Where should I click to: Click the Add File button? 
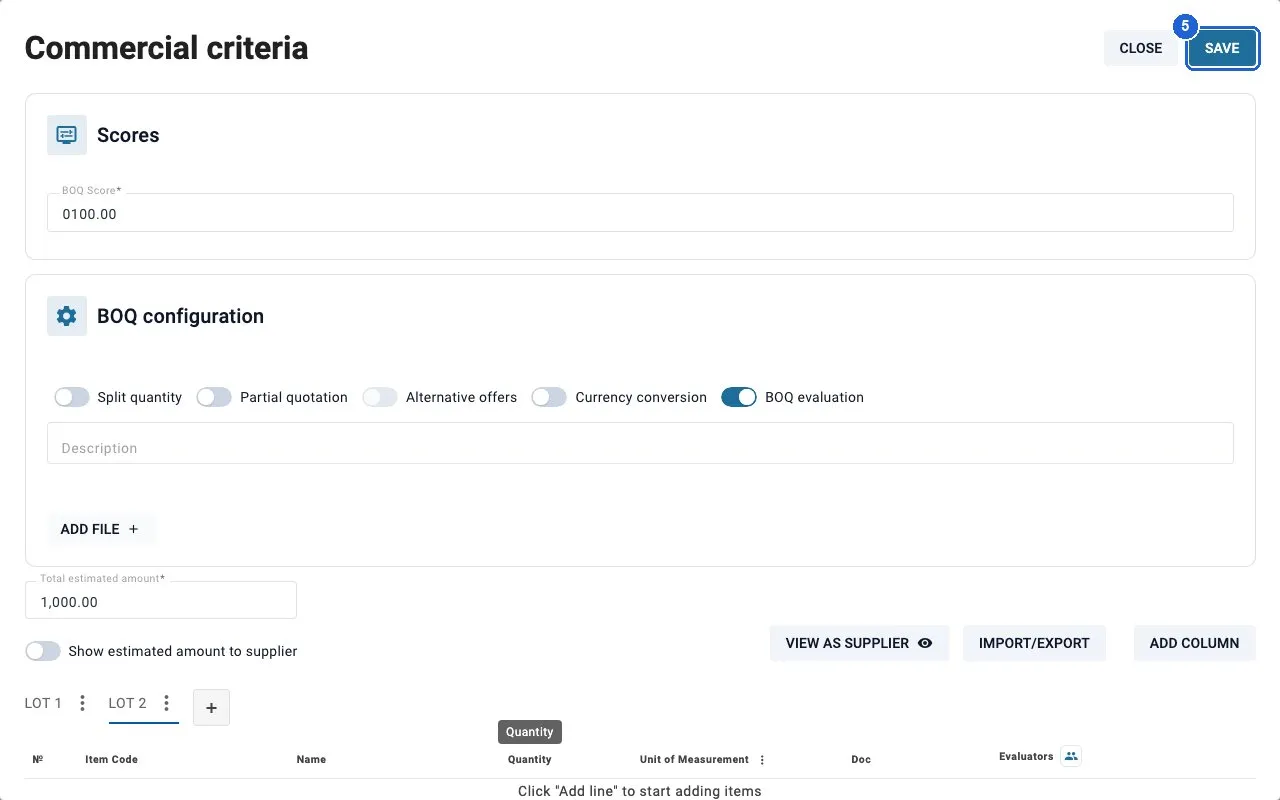point(100,529)
